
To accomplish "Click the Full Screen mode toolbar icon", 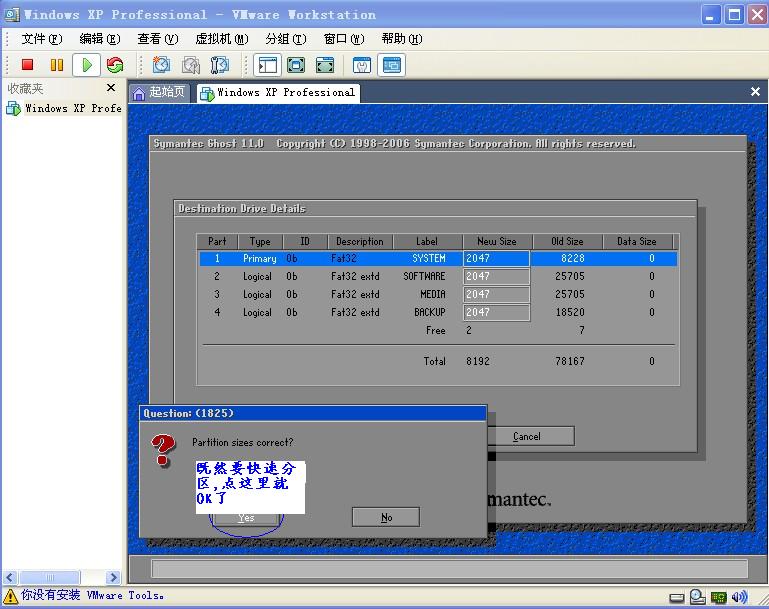I will [296, 65].
